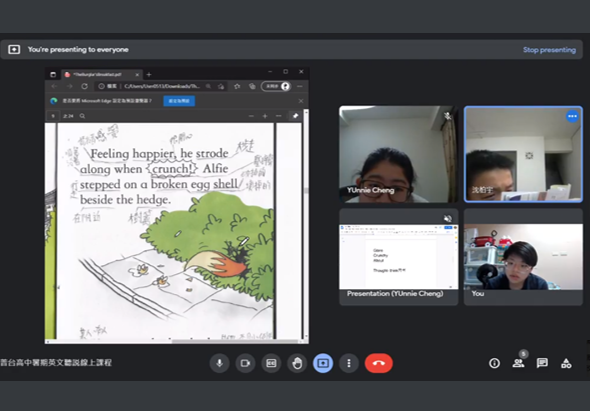Select the PDF file browser tab
The image size is (590, 411).
pyautogui.click(x=102, y=75)
